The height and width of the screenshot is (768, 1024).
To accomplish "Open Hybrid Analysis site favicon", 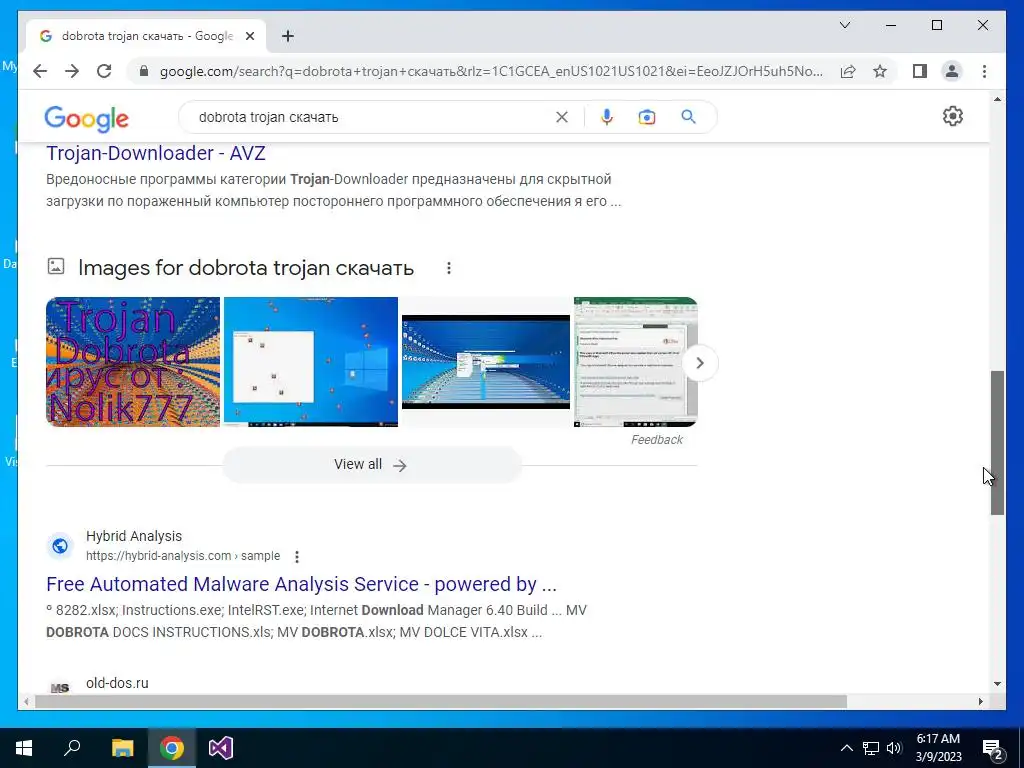I will [x=60, y=546].
